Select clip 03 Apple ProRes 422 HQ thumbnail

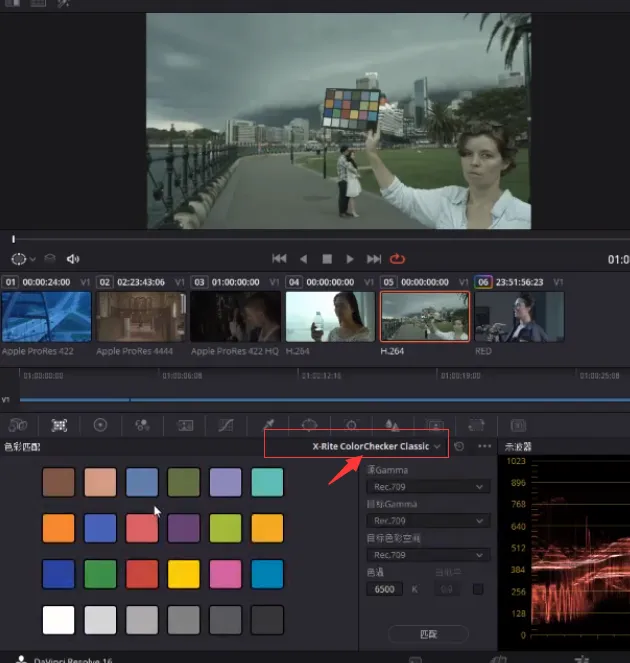click(x=236, y=316)
